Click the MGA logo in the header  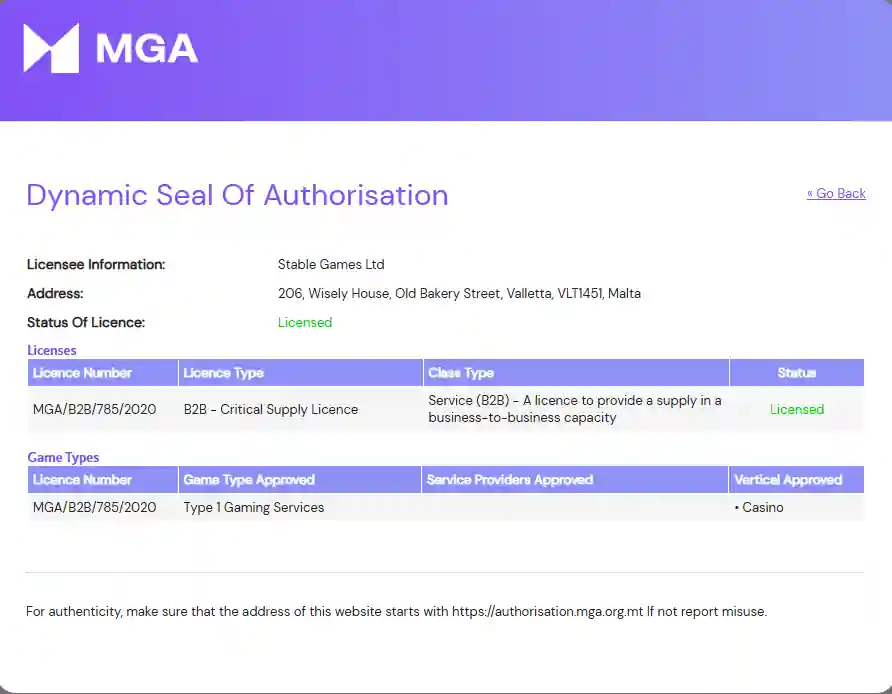click(x=110, y=48)
